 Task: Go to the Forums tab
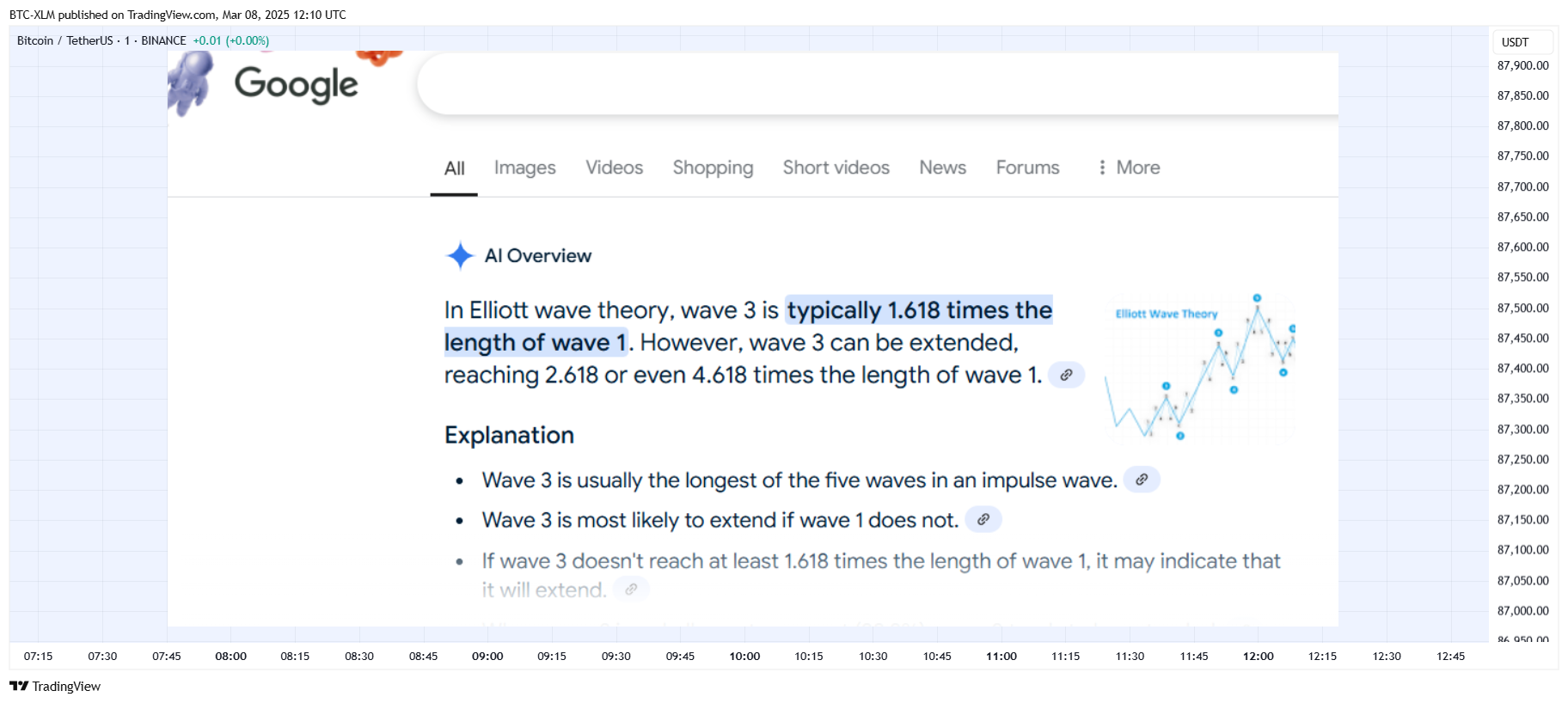[1027, 168]
